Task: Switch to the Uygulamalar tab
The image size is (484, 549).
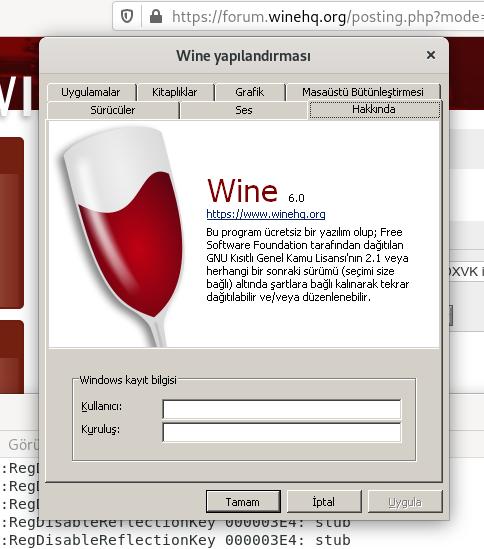Action: 91,92
